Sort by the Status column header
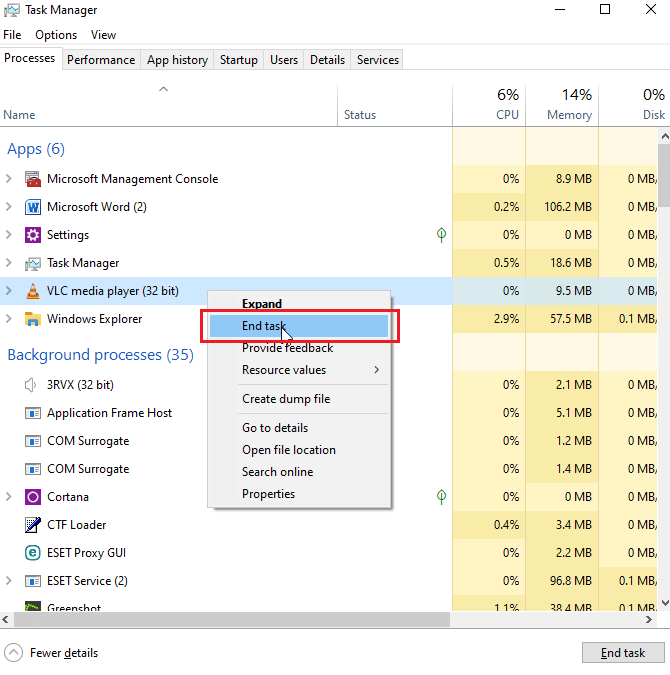This screenshot has height=675, width=670. (395, 106)
